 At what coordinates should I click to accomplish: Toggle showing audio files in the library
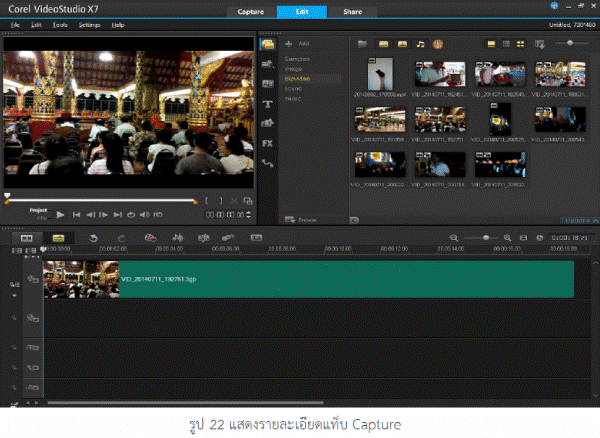click(x=420, y=44)
